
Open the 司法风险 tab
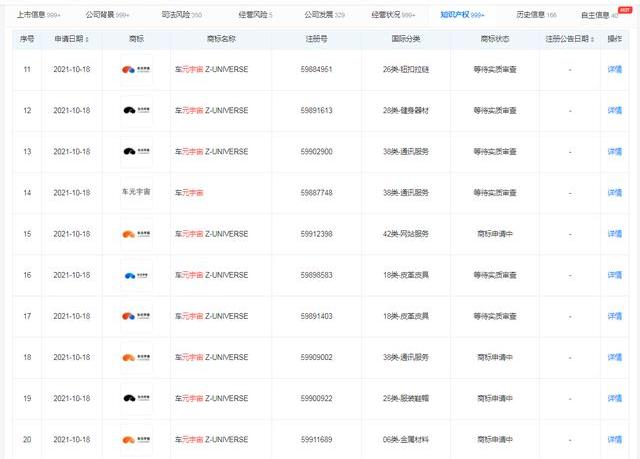[x=182, y=15]
